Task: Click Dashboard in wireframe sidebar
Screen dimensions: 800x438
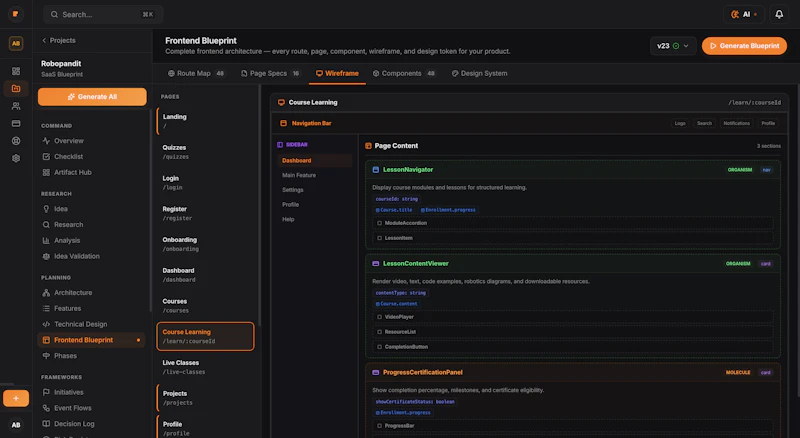Action: pos(314,160)
